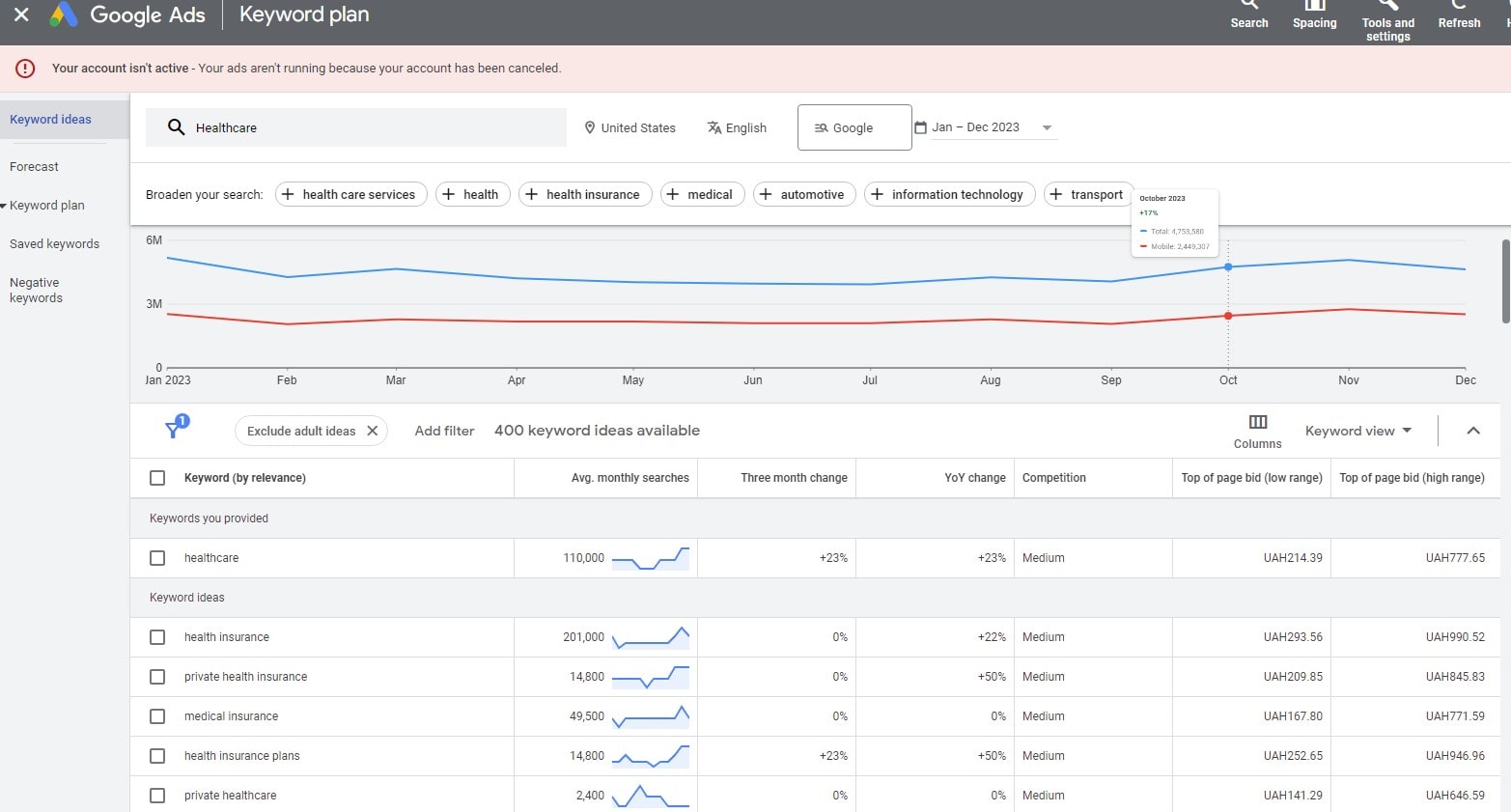
Task: Open the Columns selector
Action: click(x=1257, y=431)
